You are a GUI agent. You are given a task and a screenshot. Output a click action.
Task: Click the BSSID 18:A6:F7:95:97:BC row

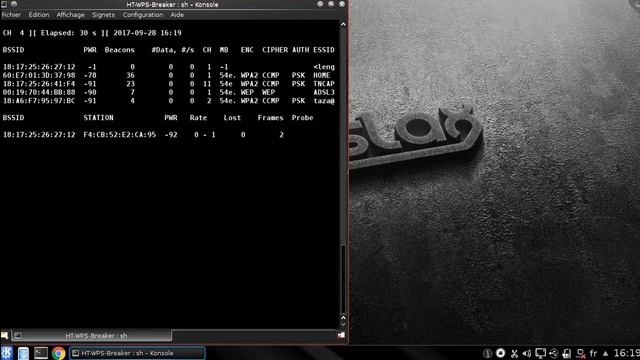pyautogui.click(x=169, y=101)
